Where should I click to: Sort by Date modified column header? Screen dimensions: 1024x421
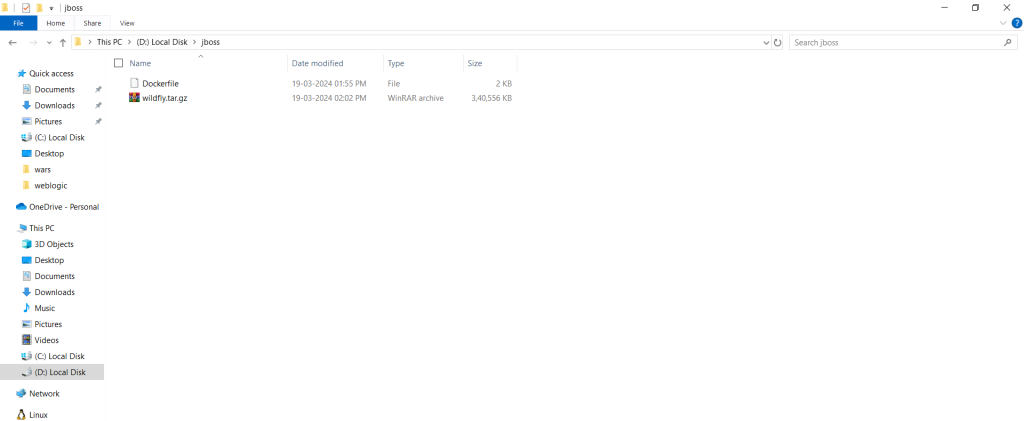(x=317, y=63)
